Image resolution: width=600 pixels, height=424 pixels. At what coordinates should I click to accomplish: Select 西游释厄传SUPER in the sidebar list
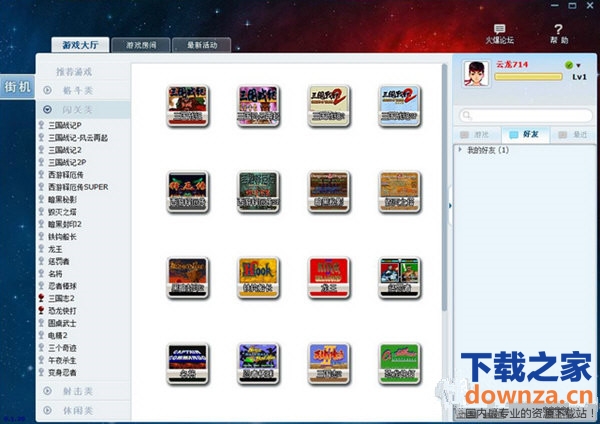click(x=78, y=187)
